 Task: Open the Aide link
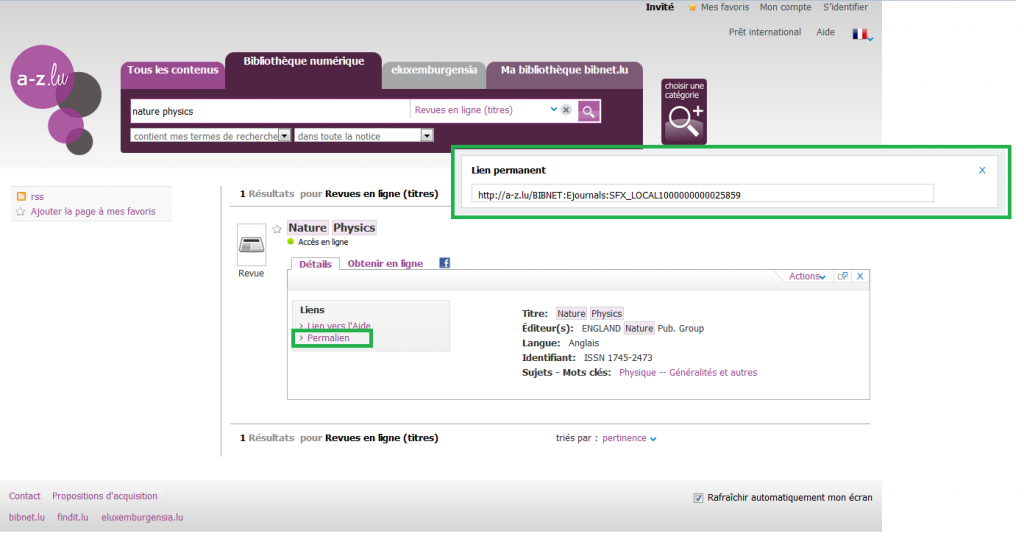(x=825, y=32)
